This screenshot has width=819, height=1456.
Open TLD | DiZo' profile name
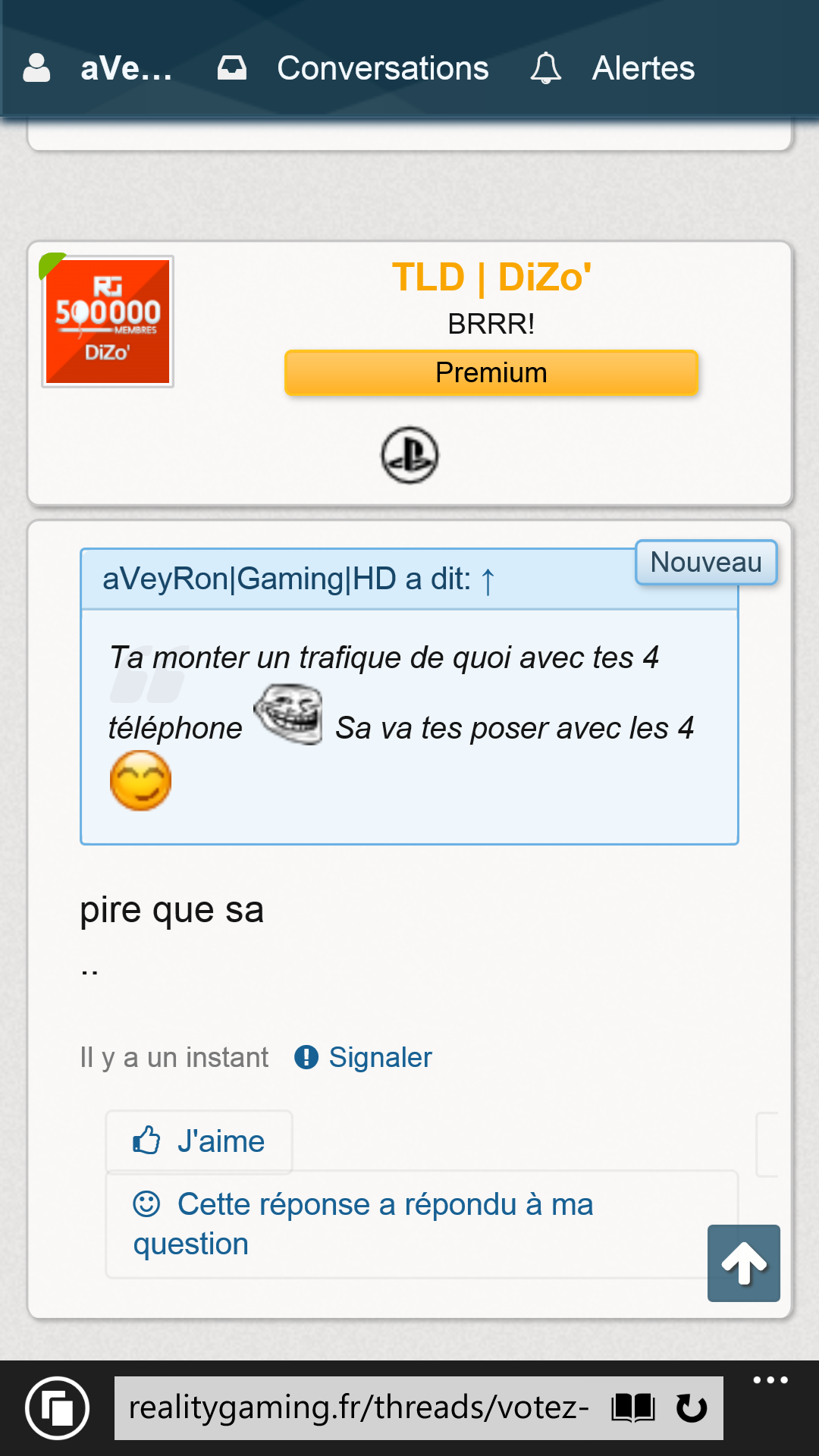pyautogui.click(x=491, y=277)
